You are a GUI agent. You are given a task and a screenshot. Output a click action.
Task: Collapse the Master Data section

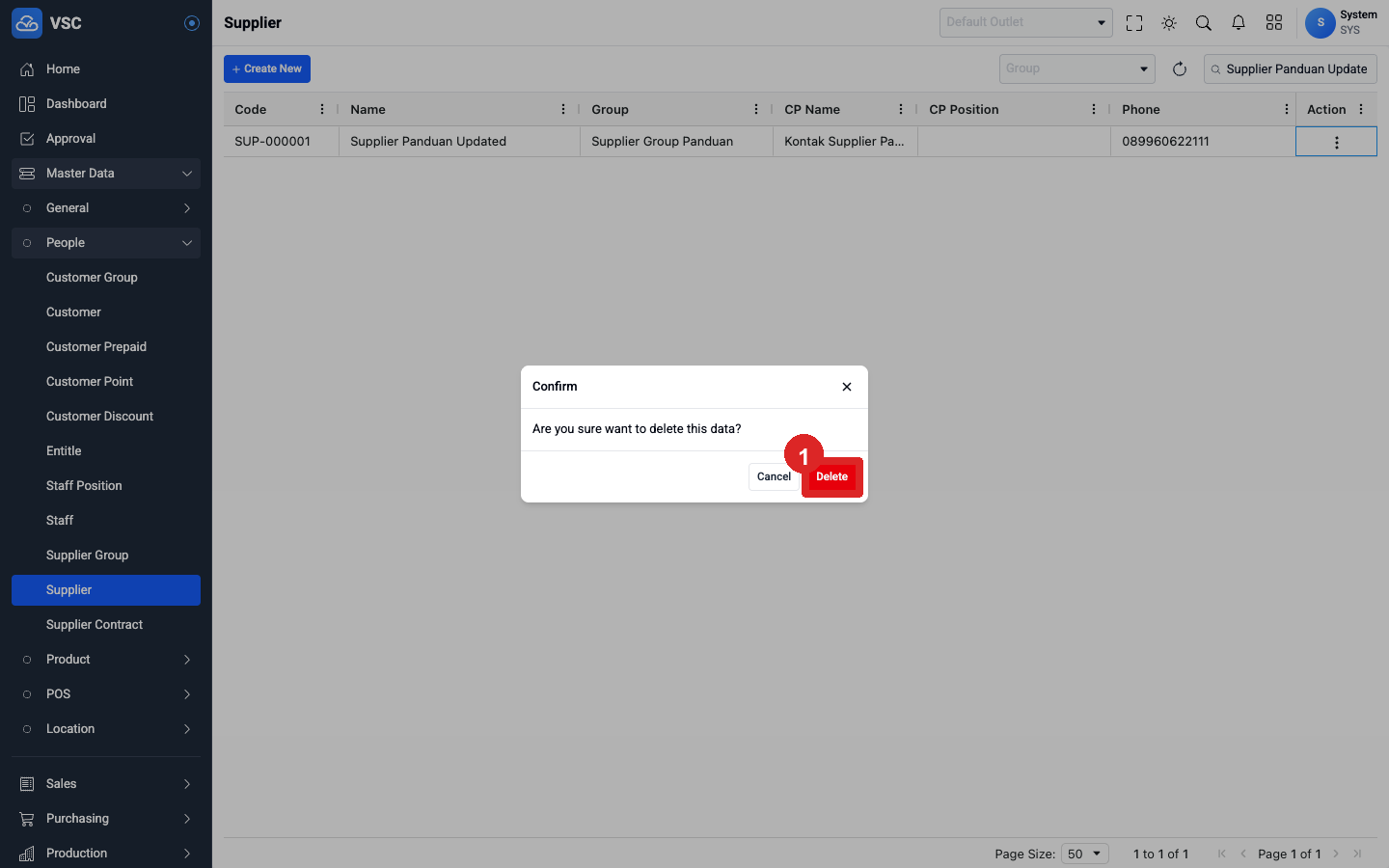click(x=106, y=174)
